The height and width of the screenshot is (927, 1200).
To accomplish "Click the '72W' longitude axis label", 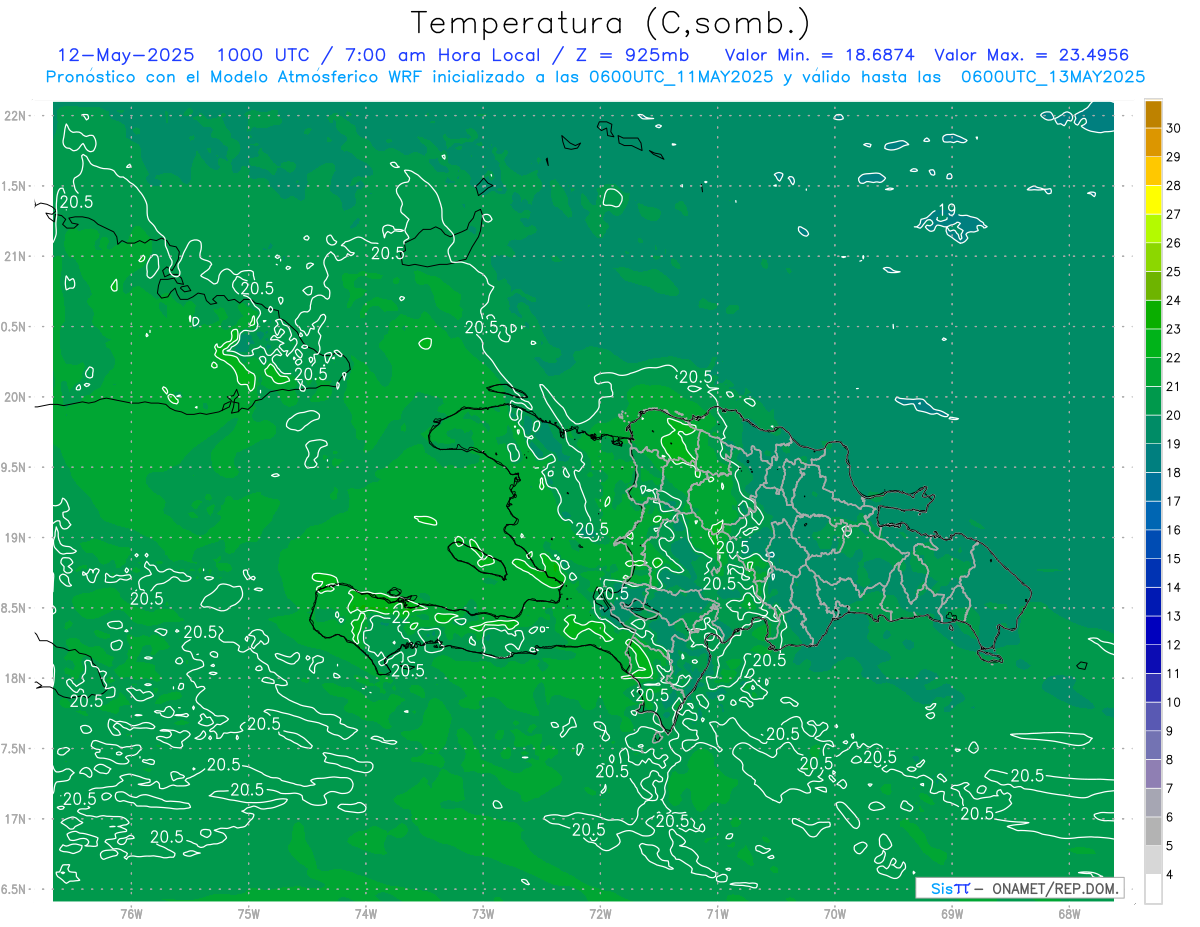I will (x=600, y=912).
